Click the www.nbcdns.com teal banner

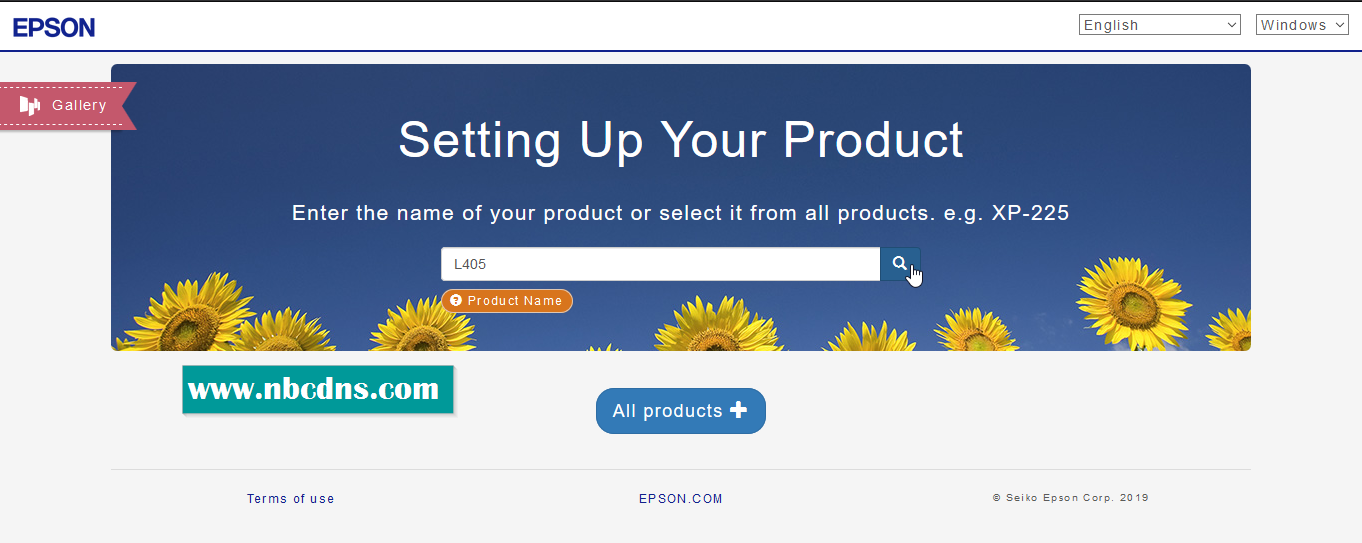click(318, 389)
